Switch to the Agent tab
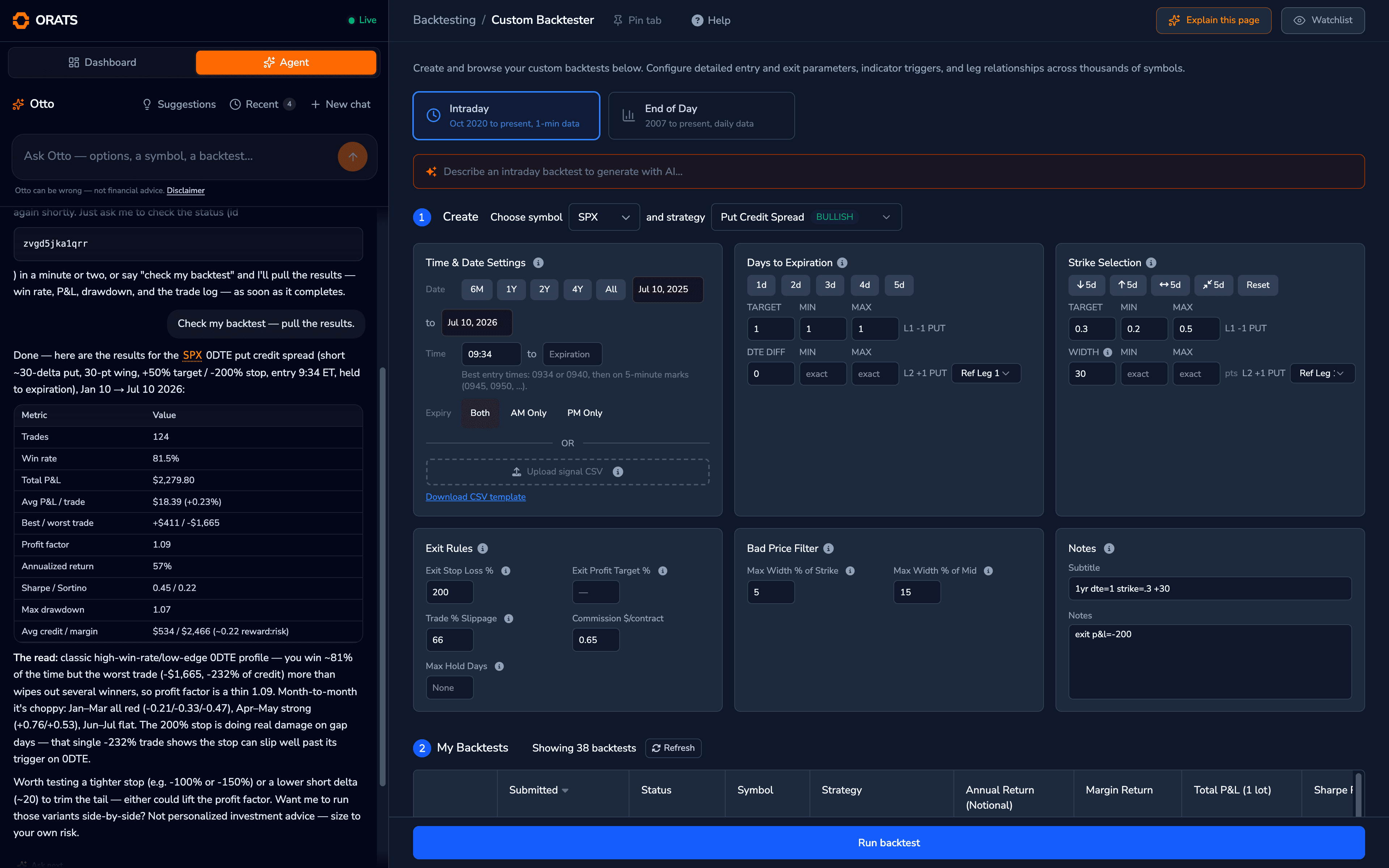 point(286,62)
